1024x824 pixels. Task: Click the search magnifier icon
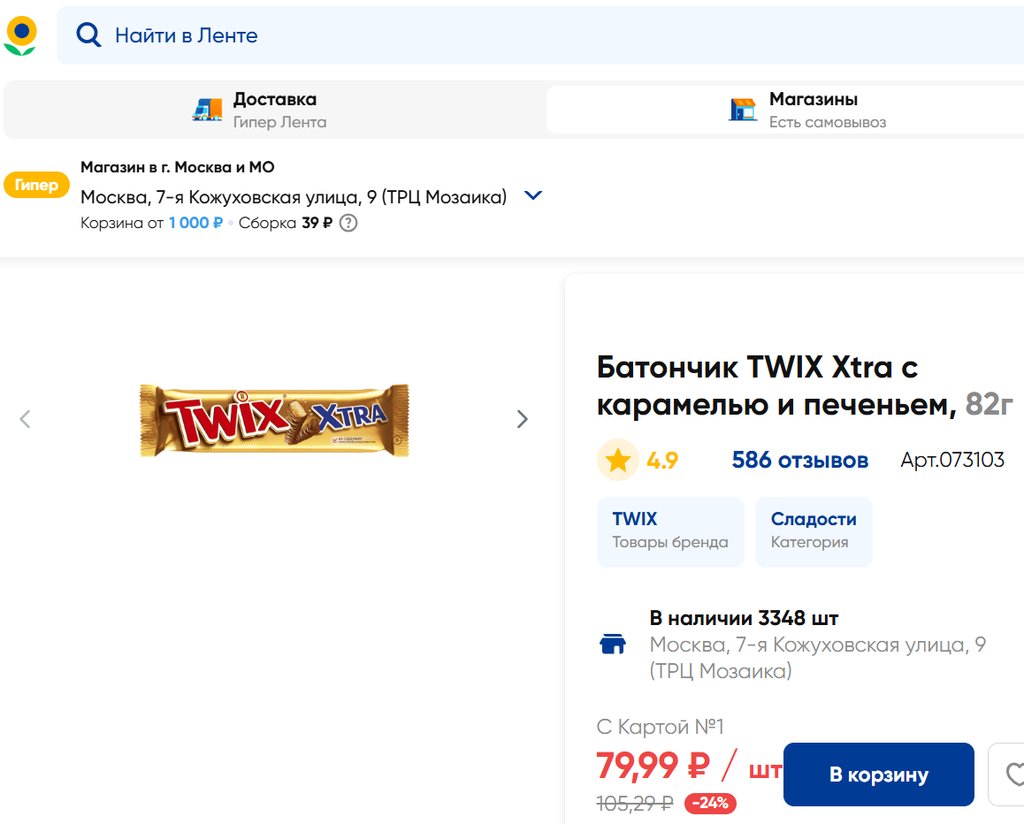tap(89, 36)
